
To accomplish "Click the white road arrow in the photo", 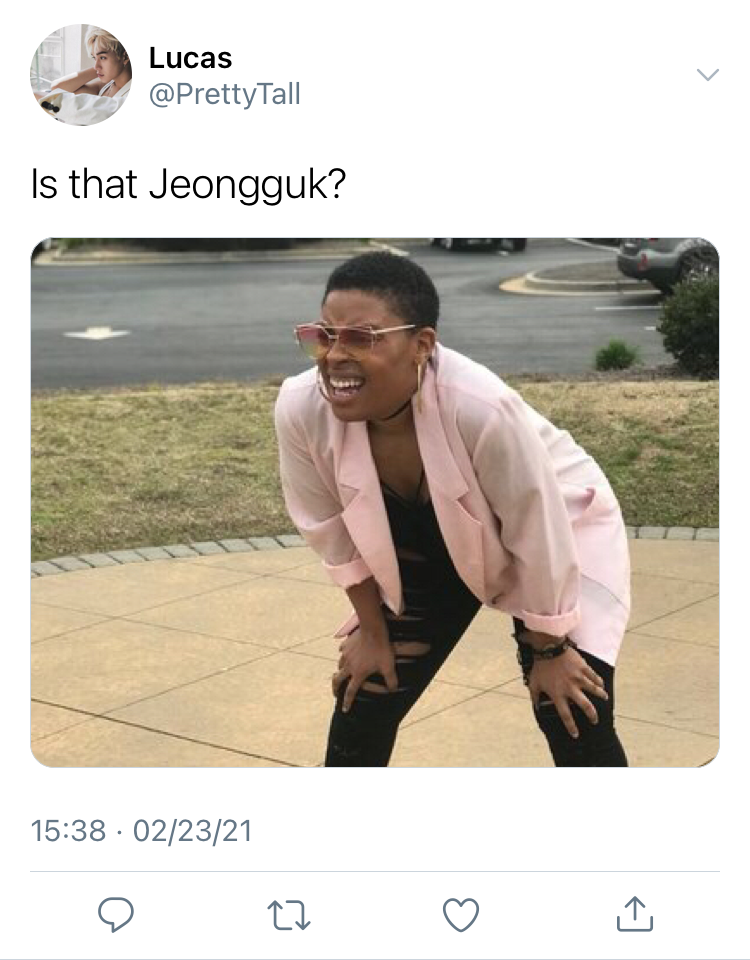I will [97, 333].
